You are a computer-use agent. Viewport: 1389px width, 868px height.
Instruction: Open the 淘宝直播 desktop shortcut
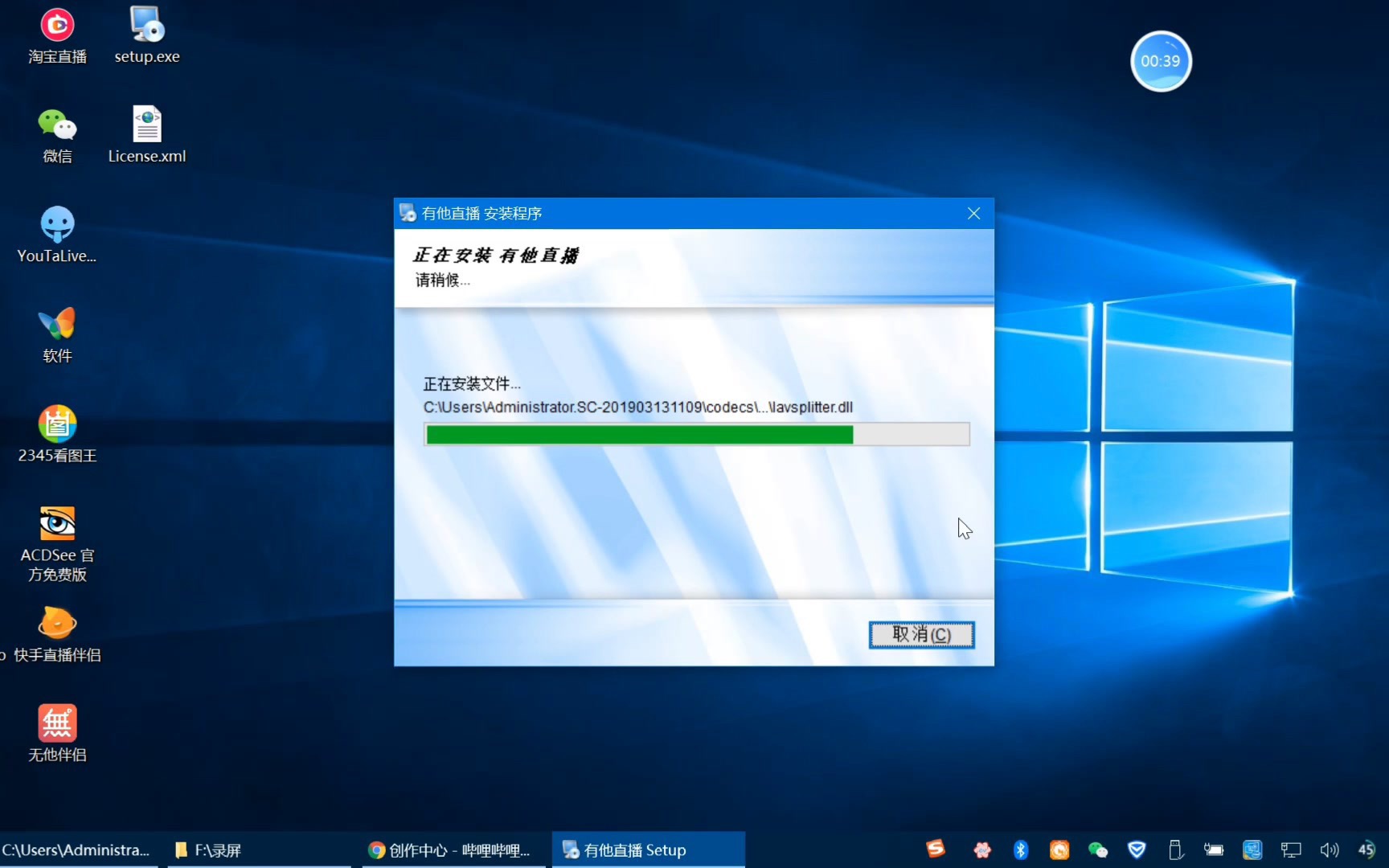tap(57, 36)
